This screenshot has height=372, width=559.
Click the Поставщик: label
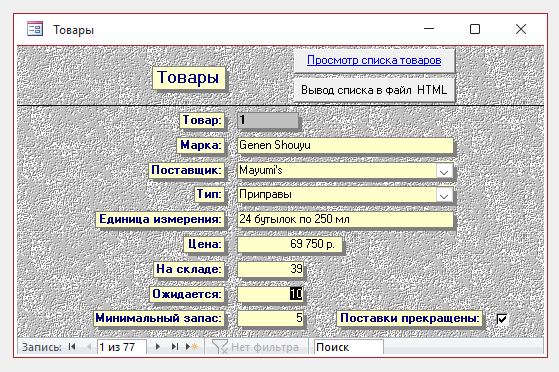click(x=186, y=170)
